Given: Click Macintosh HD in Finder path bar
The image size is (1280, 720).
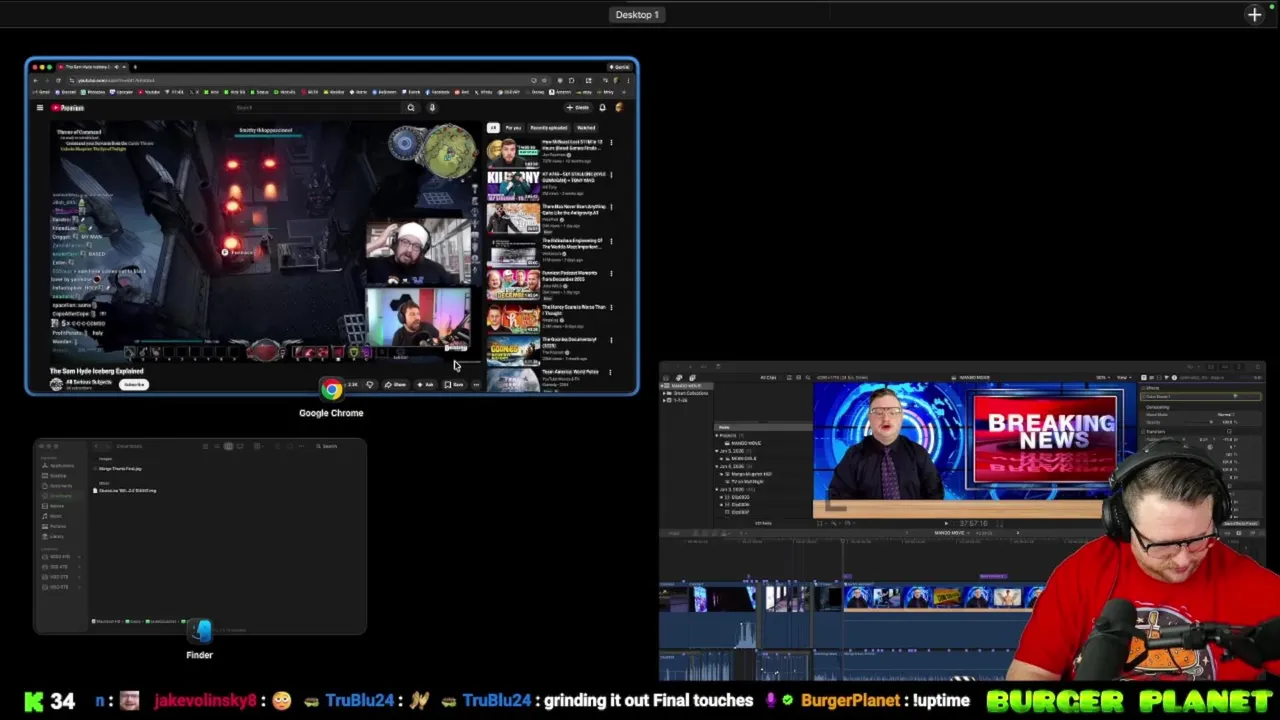Looking at the screenshot, I should (107, 621).
